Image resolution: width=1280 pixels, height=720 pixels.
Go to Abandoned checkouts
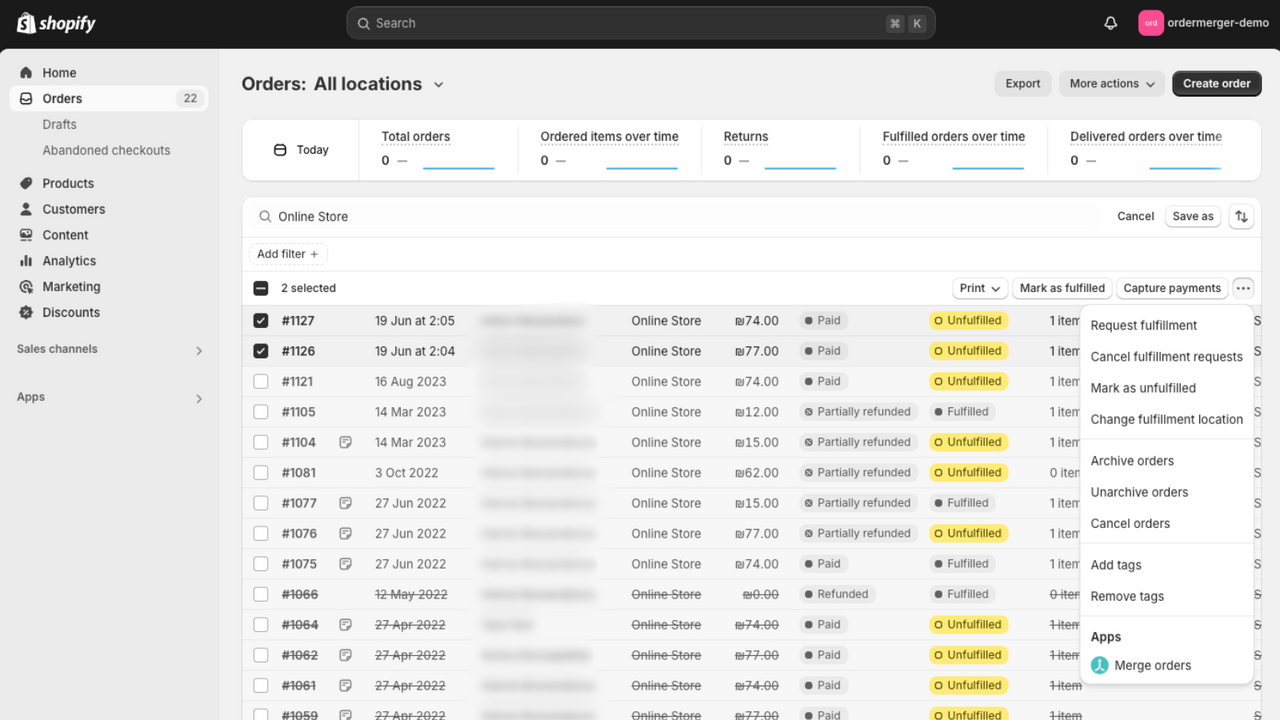[x=106, y=151]
